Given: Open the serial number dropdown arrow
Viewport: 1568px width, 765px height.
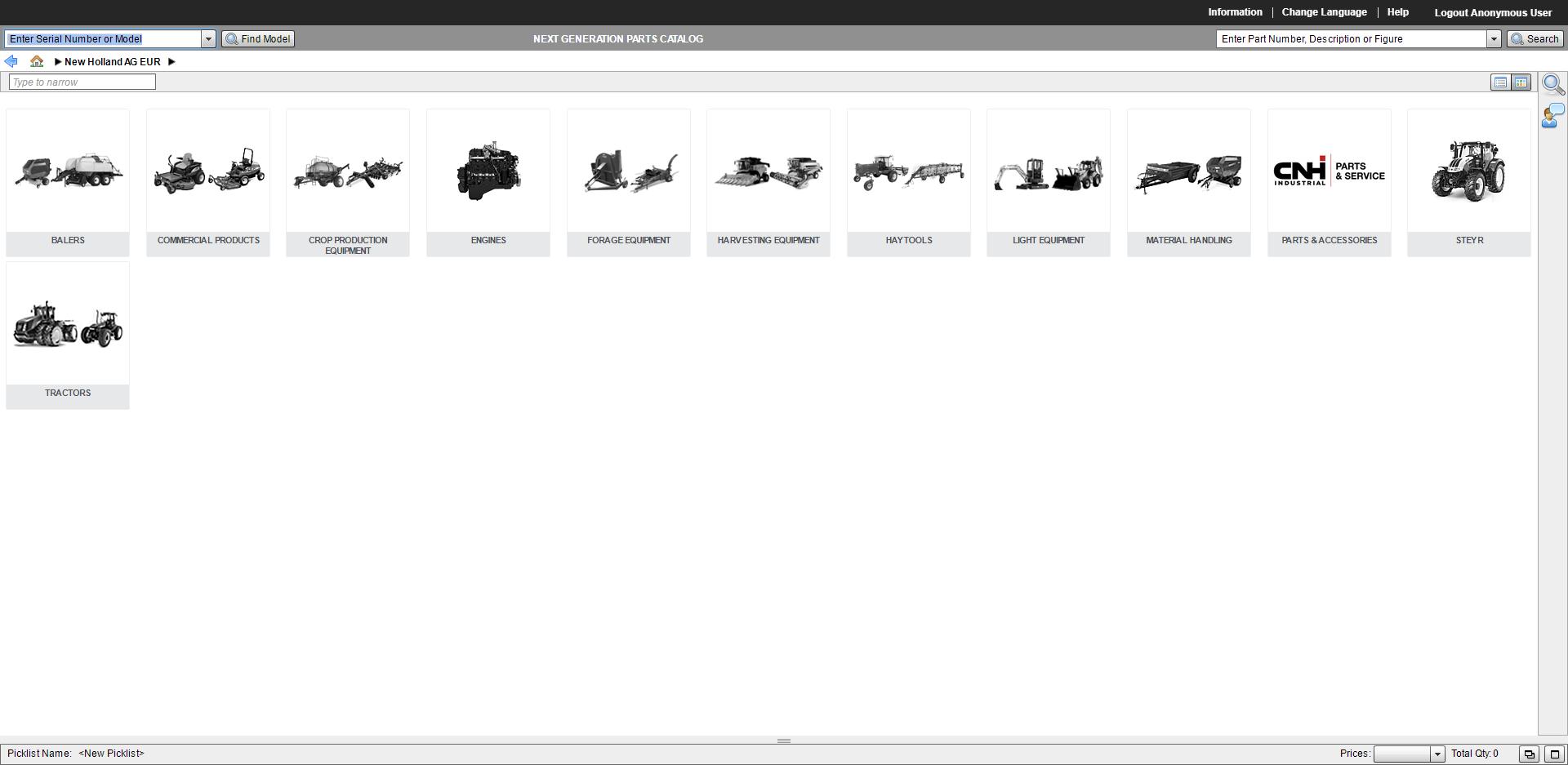Looking at the screenshot, I should click(208, 38).
